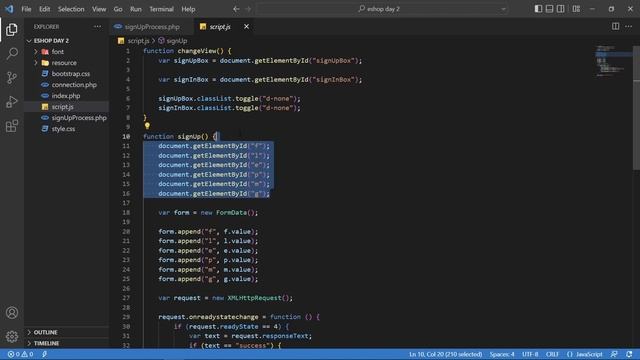
Task: Open View menu
Action: [99, 9]
